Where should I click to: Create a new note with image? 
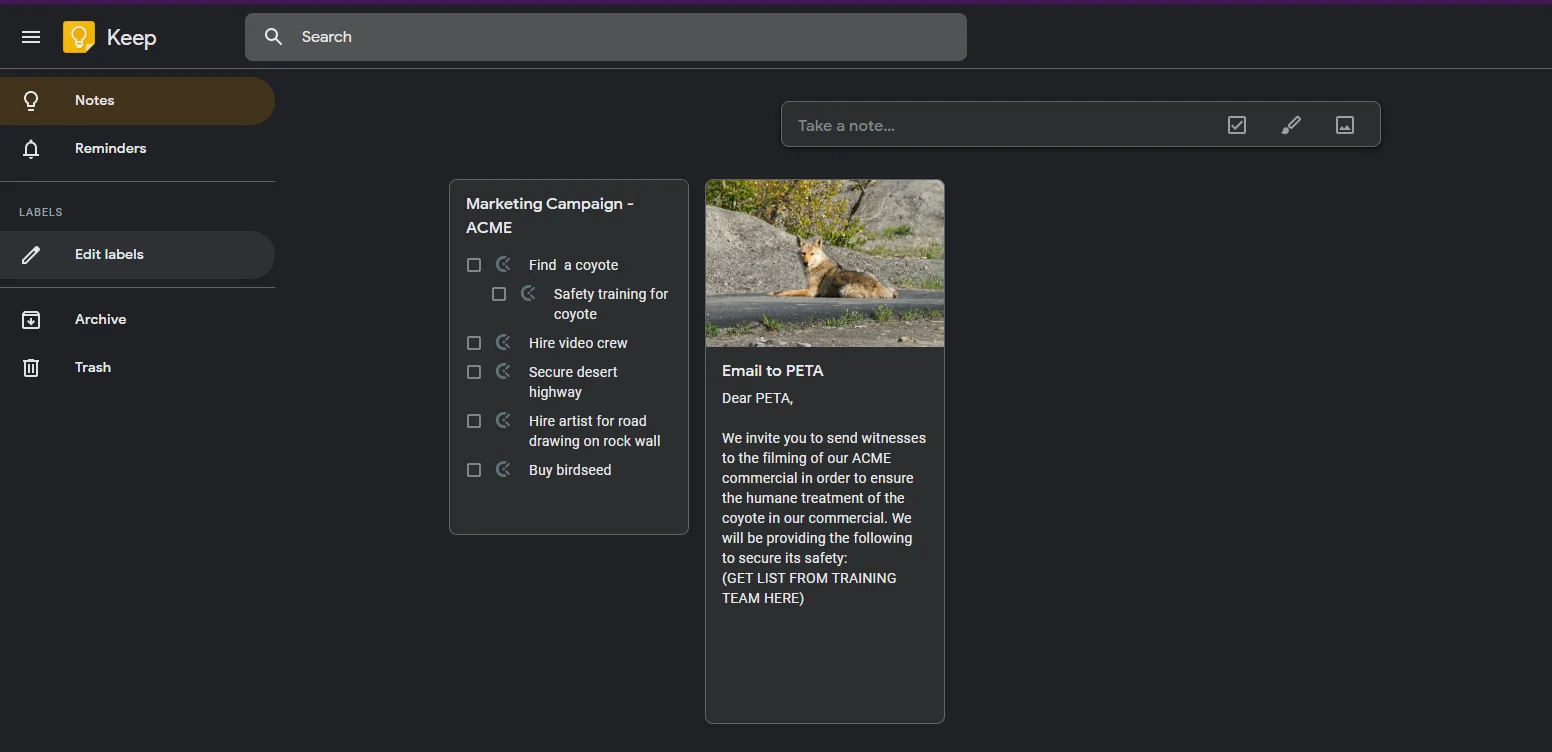(1345, 125)
